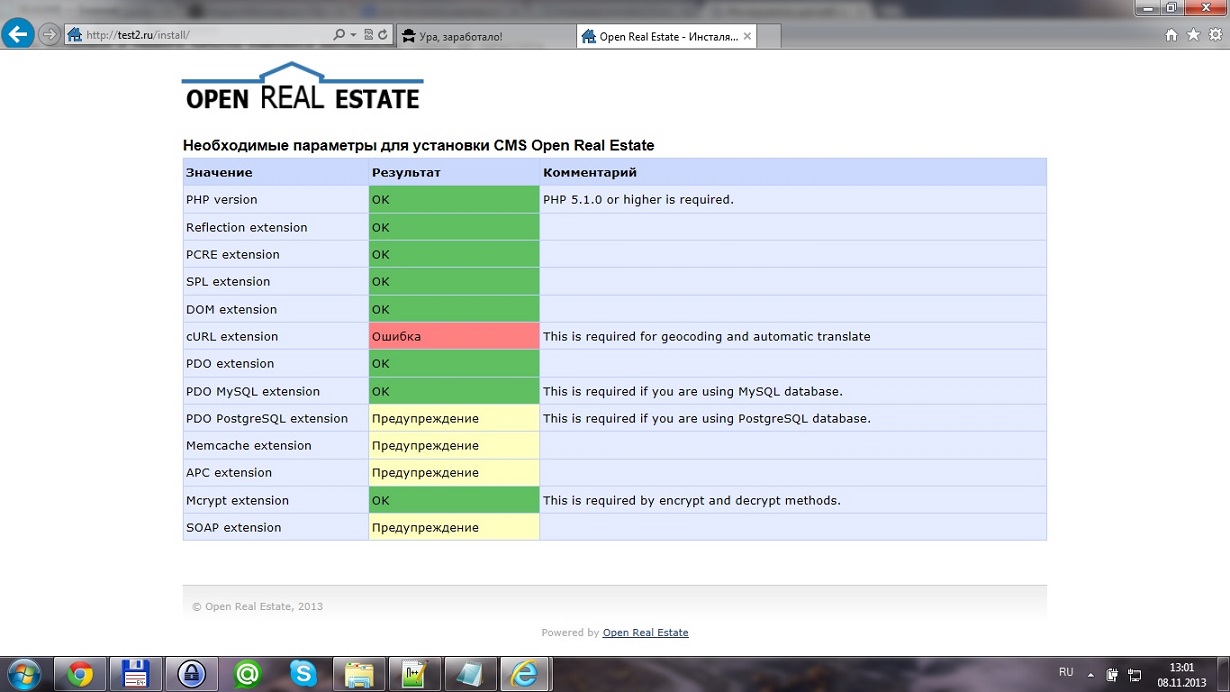Click the "Reflection extension" row label

(x=246, y=228)
